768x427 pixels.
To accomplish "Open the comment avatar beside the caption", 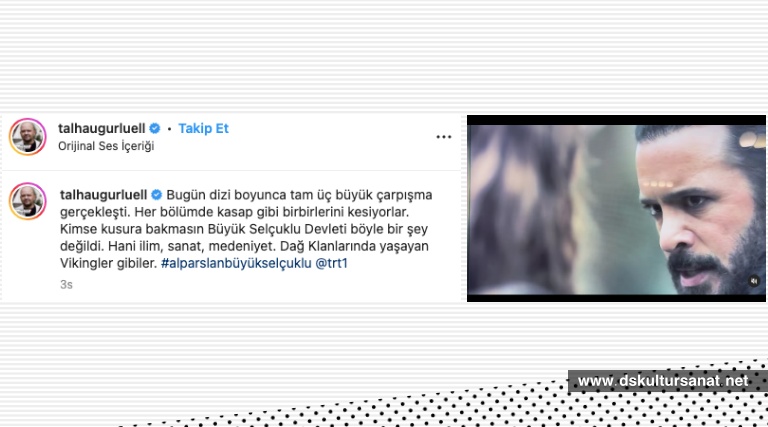I will 27,201.
